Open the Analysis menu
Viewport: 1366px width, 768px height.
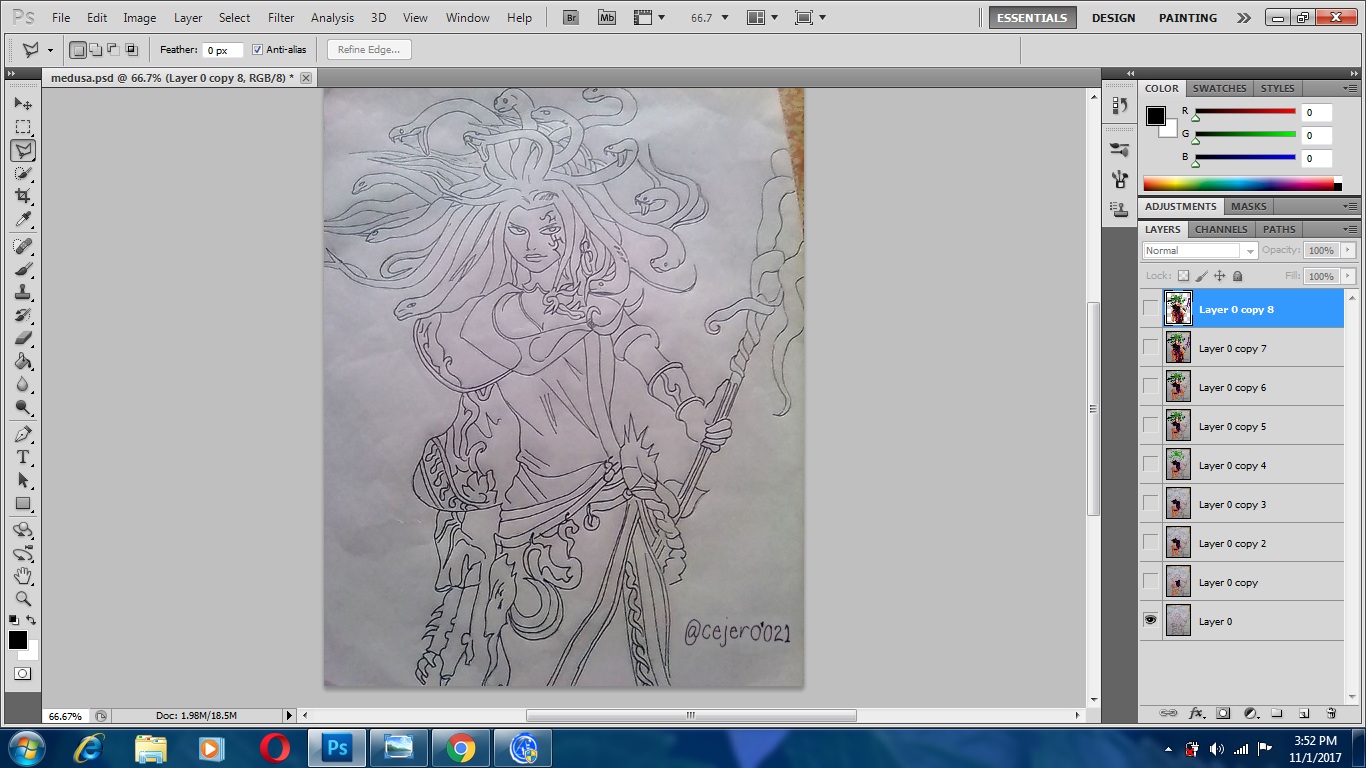pos(332,18)
